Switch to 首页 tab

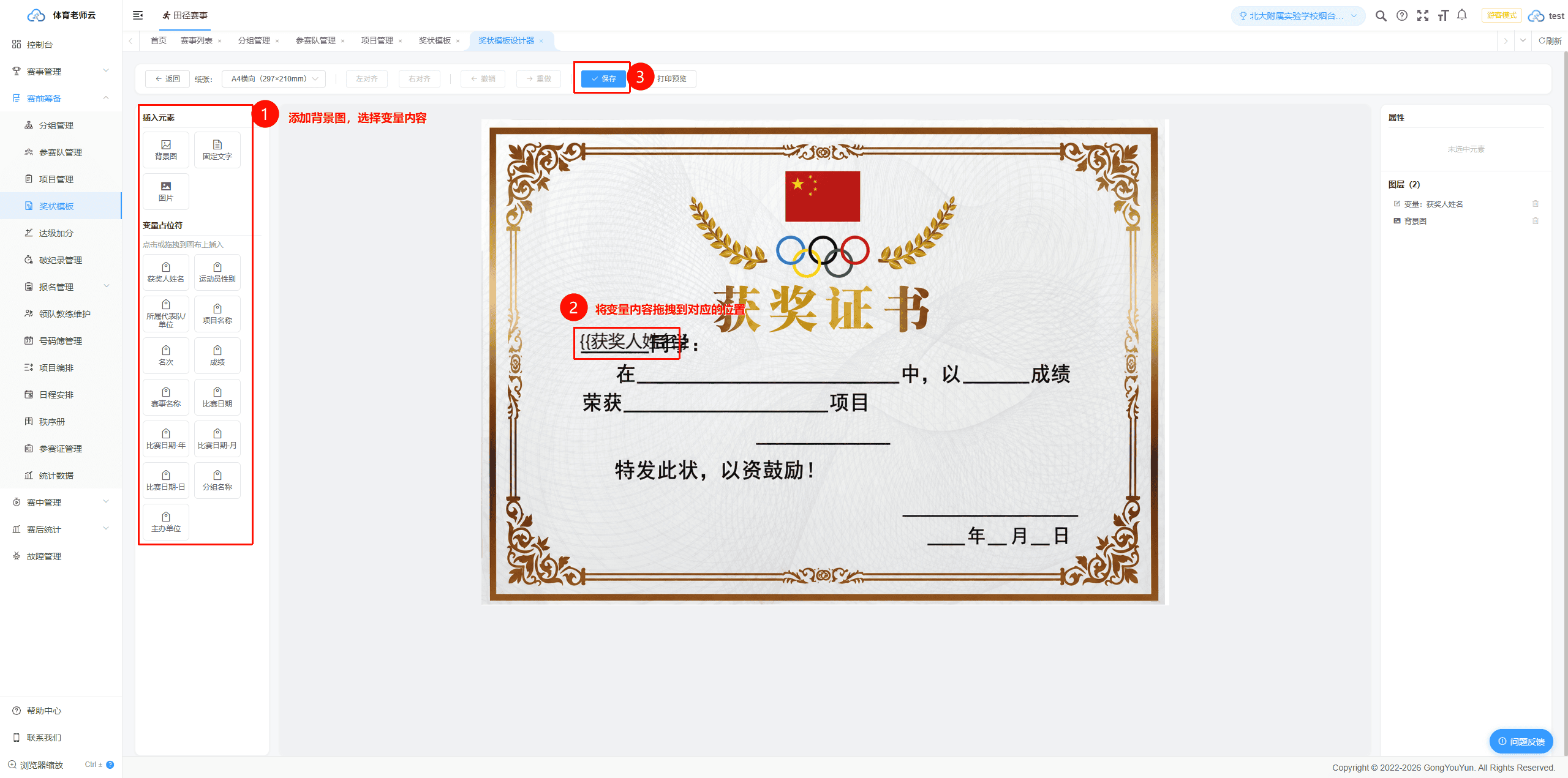159,40
